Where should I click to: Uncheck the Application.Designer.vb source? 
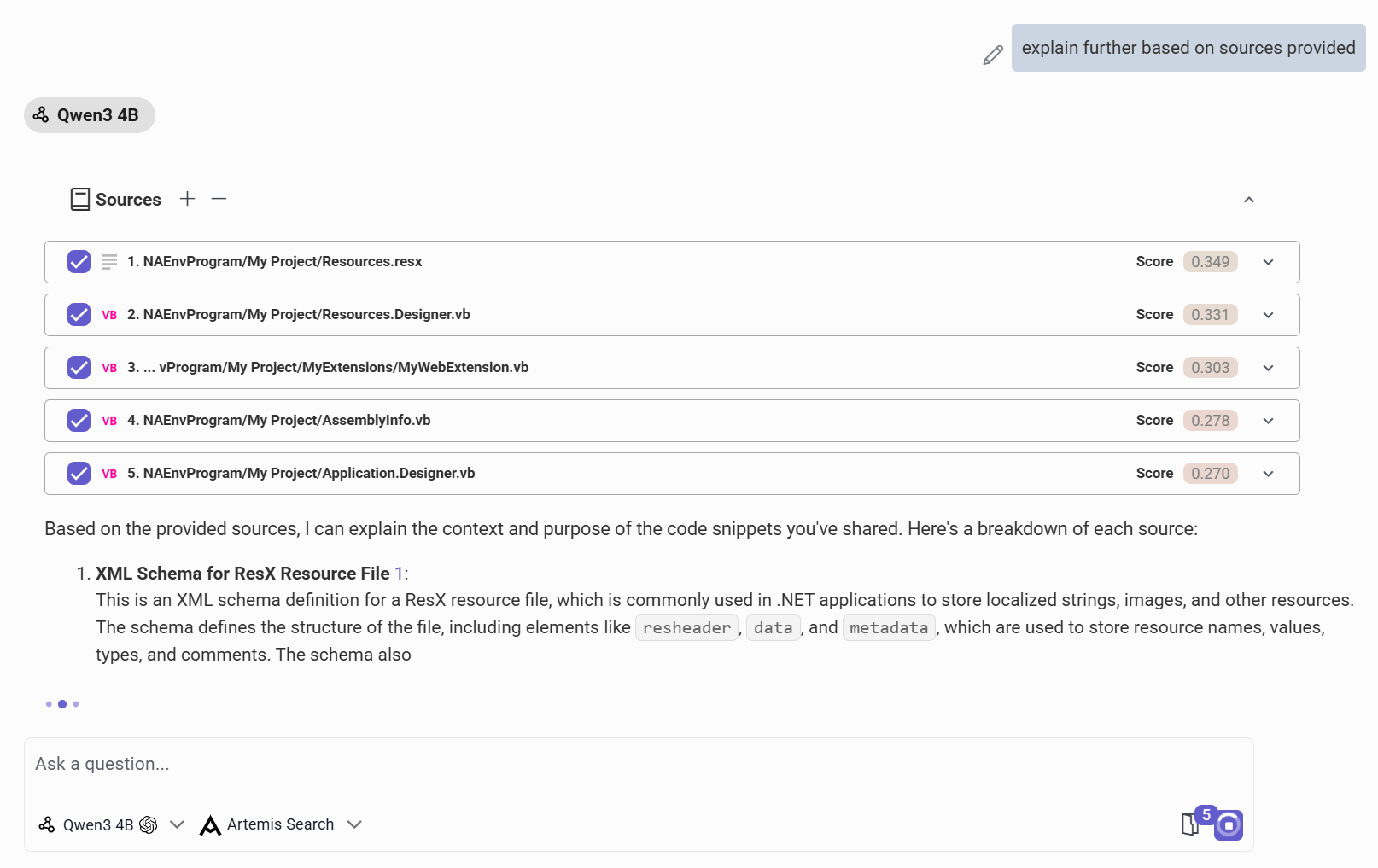click(x=78, y=473)
